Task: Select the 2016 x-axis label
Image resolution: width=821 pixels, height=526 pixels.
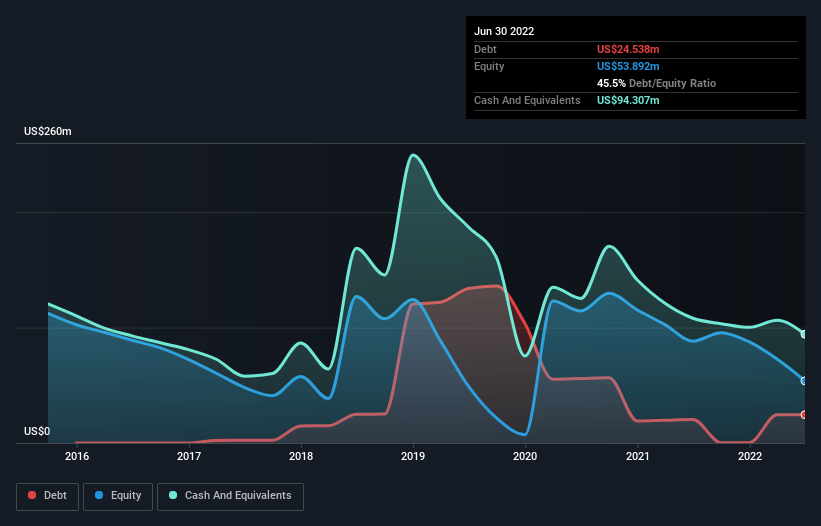Action: point(77,456)
